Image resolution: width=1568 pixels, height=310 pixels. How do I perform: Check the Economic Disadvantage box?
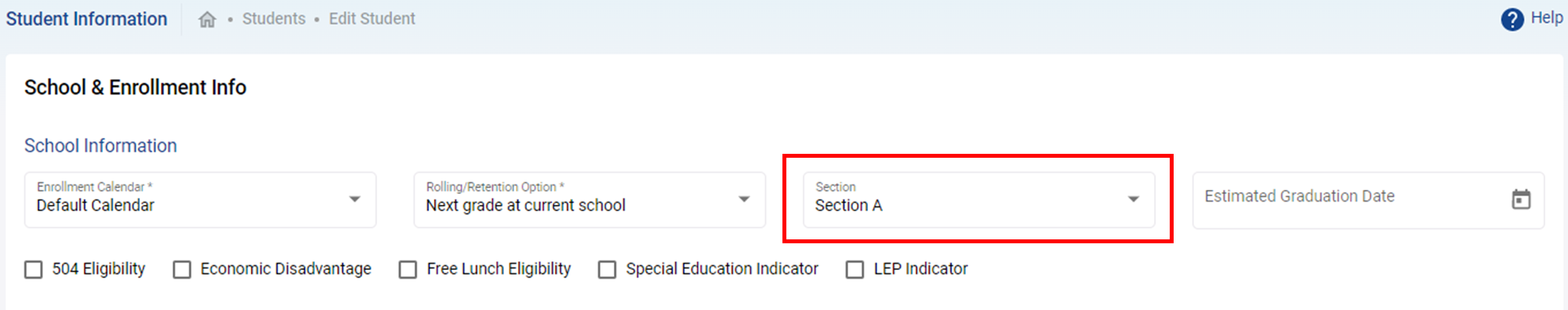pyautogui.click(x=182, y=269)
